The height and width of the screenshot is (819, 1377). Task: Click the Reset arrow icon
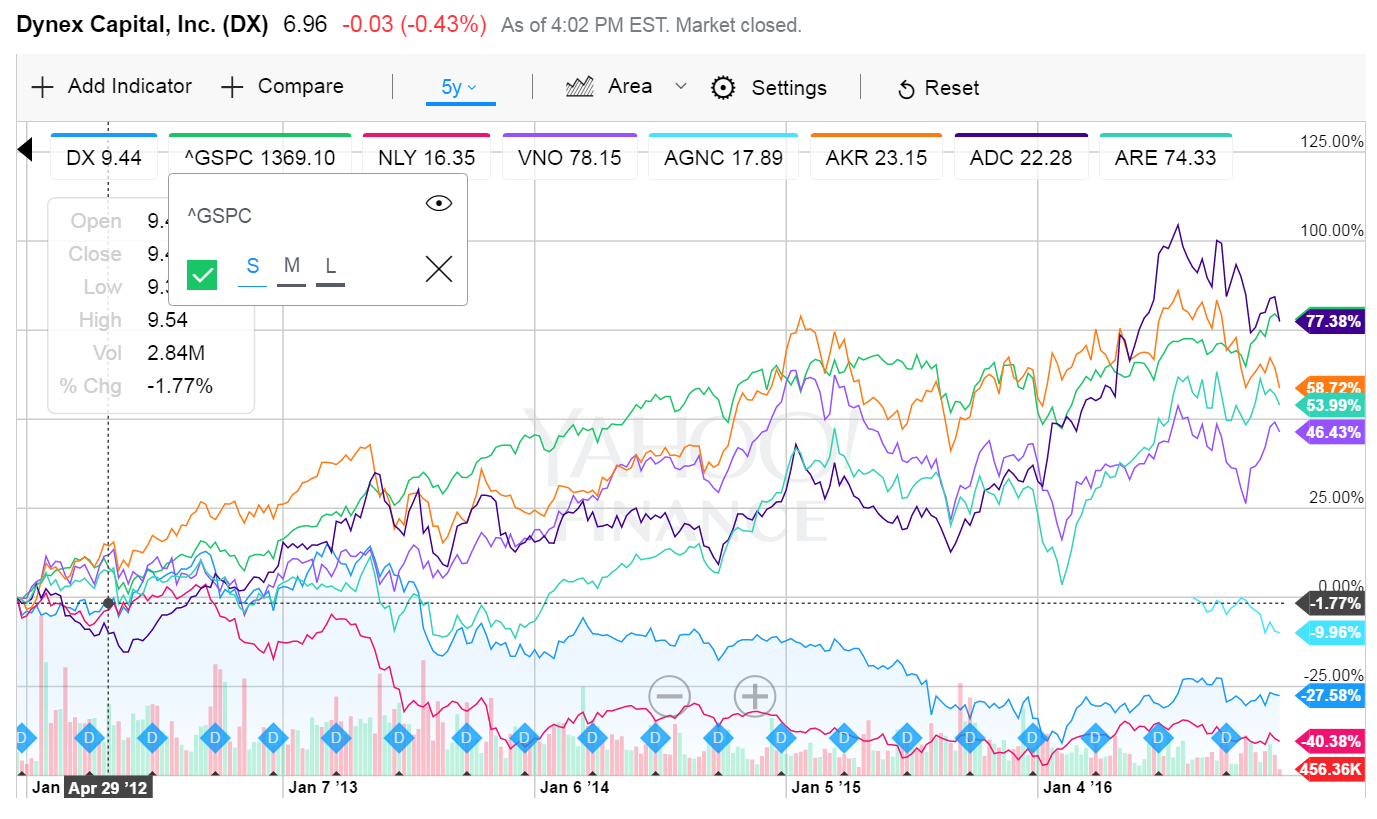point(906,89)
